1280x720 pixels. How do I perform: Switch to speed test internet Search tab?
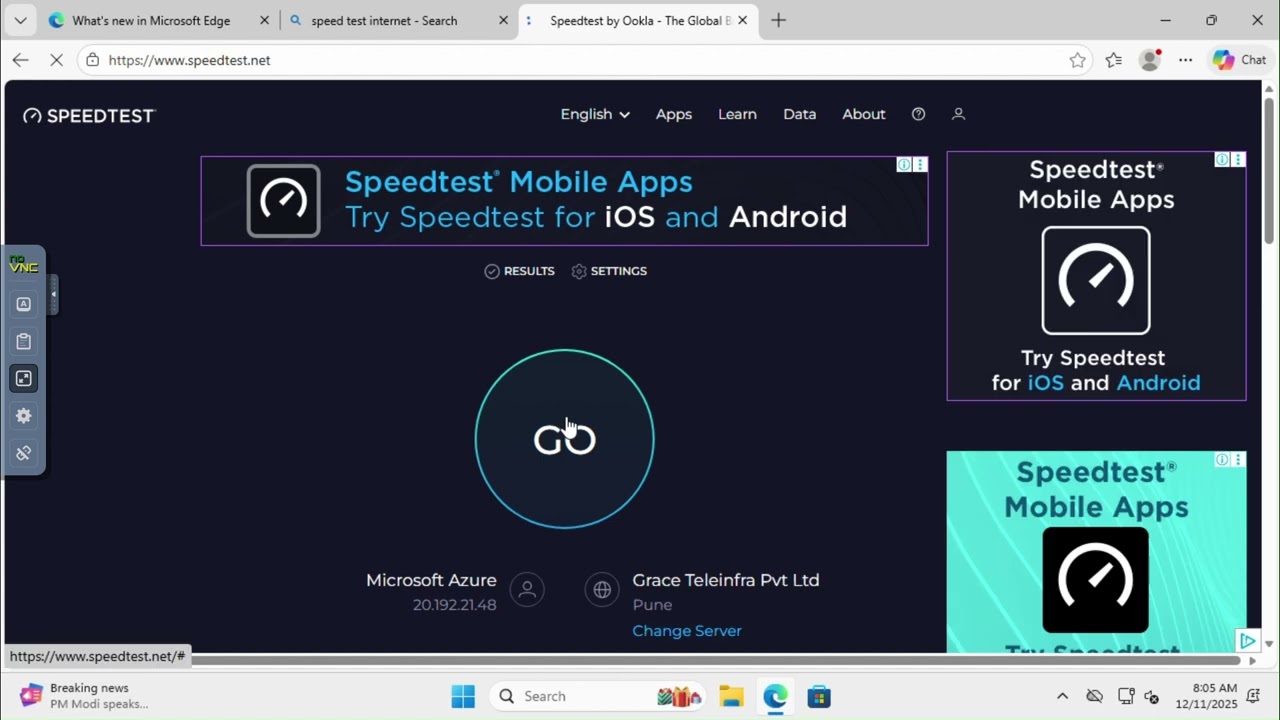pos(384,20)
